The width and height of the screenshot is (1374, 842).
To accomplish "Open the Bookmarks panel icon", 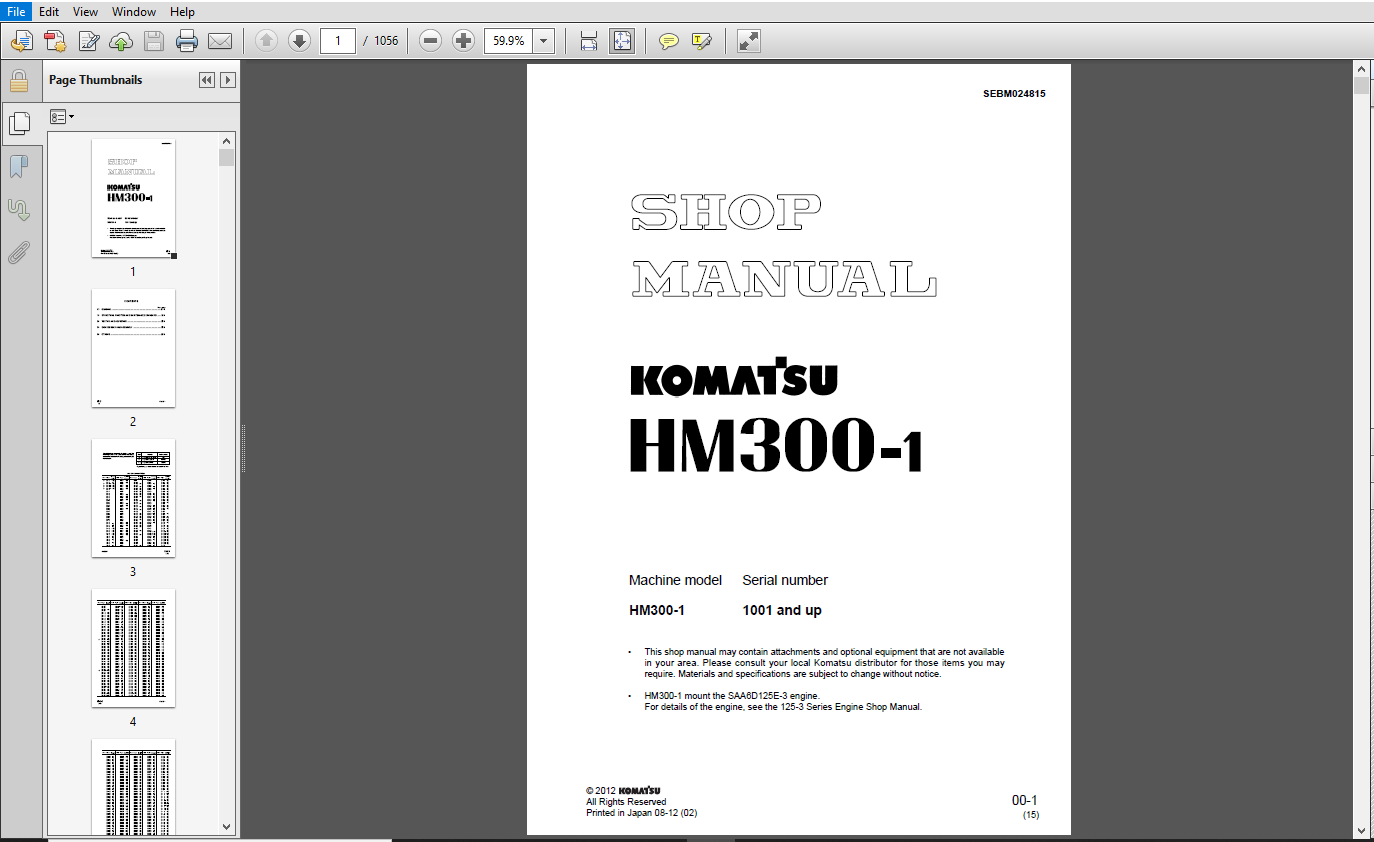I will tap(19, 166).
